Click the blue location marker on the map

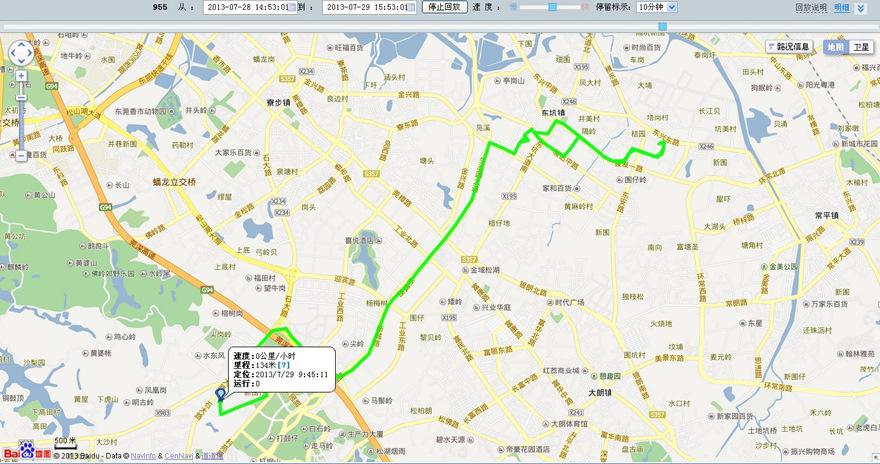(221, 394)
